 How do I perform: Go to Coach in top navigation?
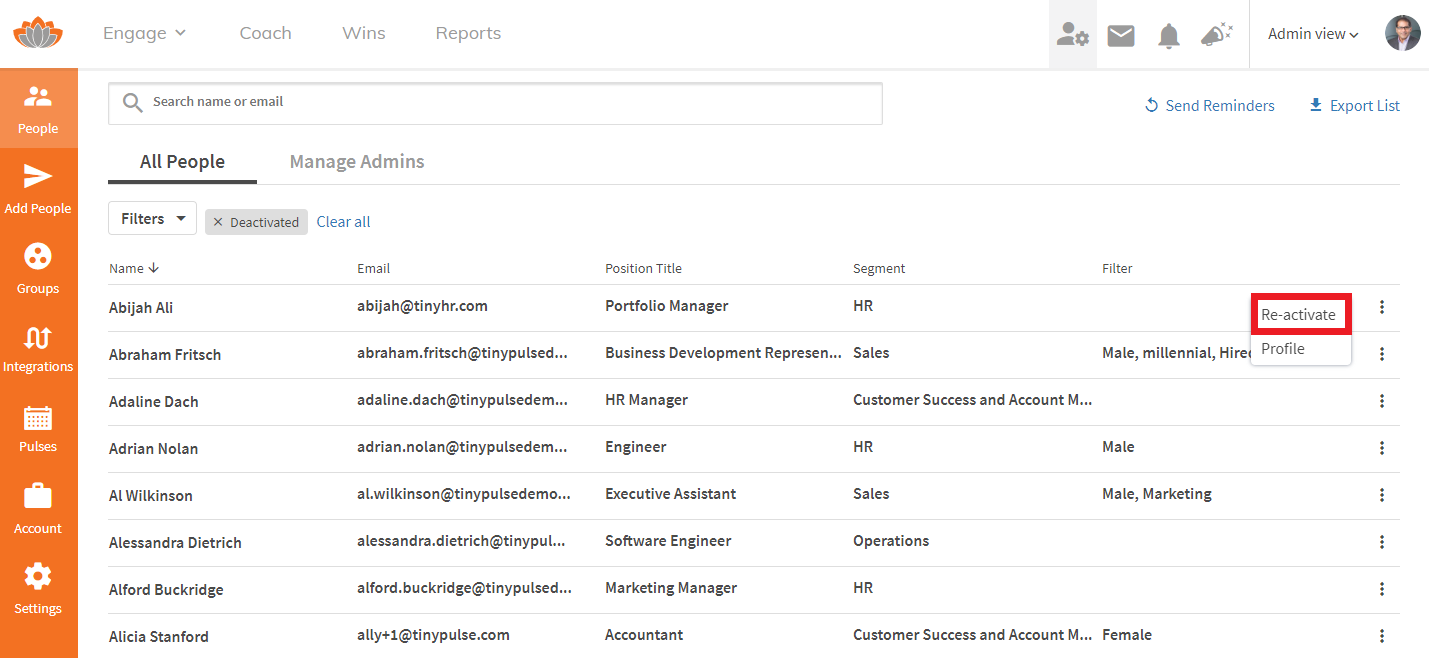[266, 33]
